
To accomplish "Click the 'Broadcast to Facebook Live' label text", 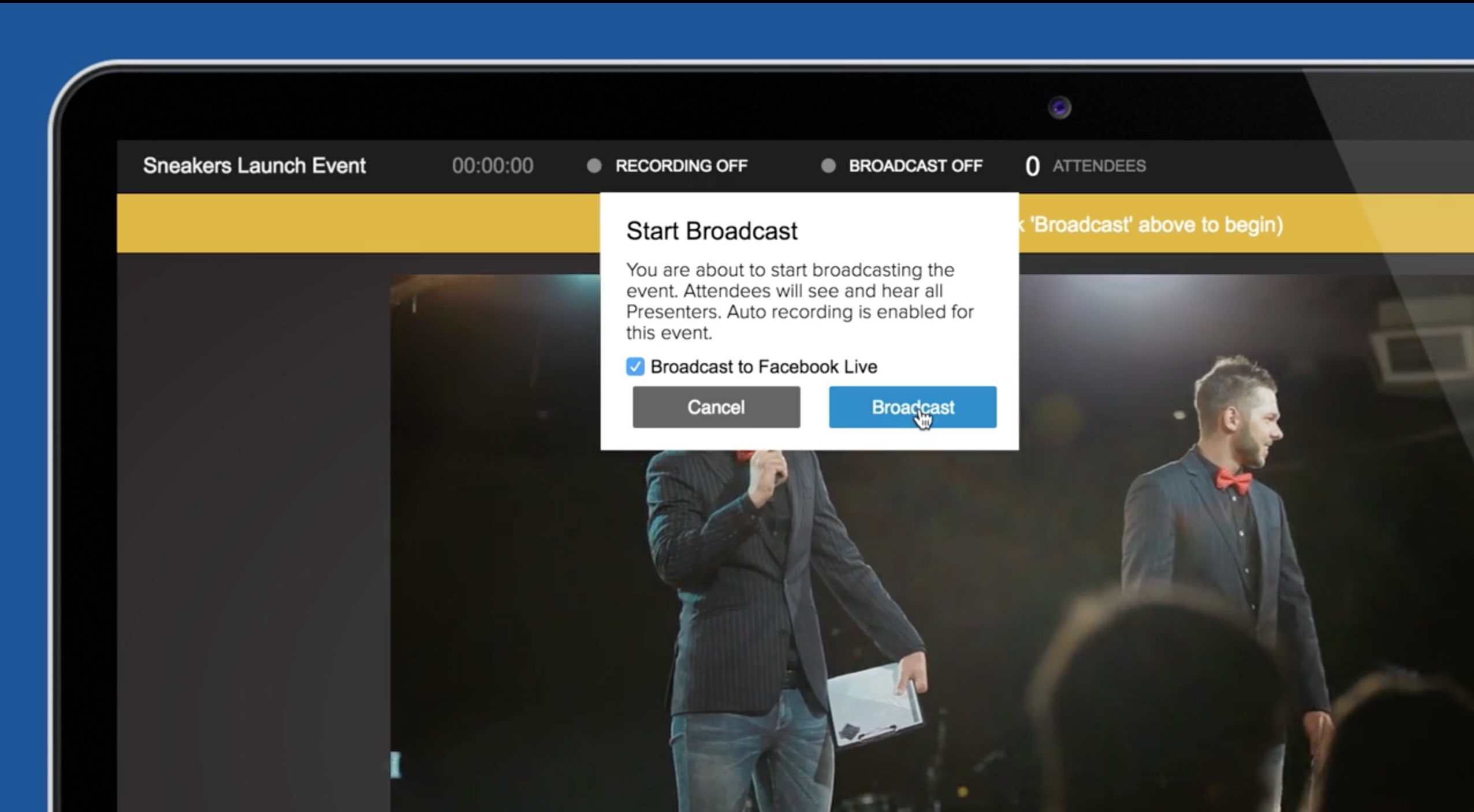I will click(x=763, y=367).
